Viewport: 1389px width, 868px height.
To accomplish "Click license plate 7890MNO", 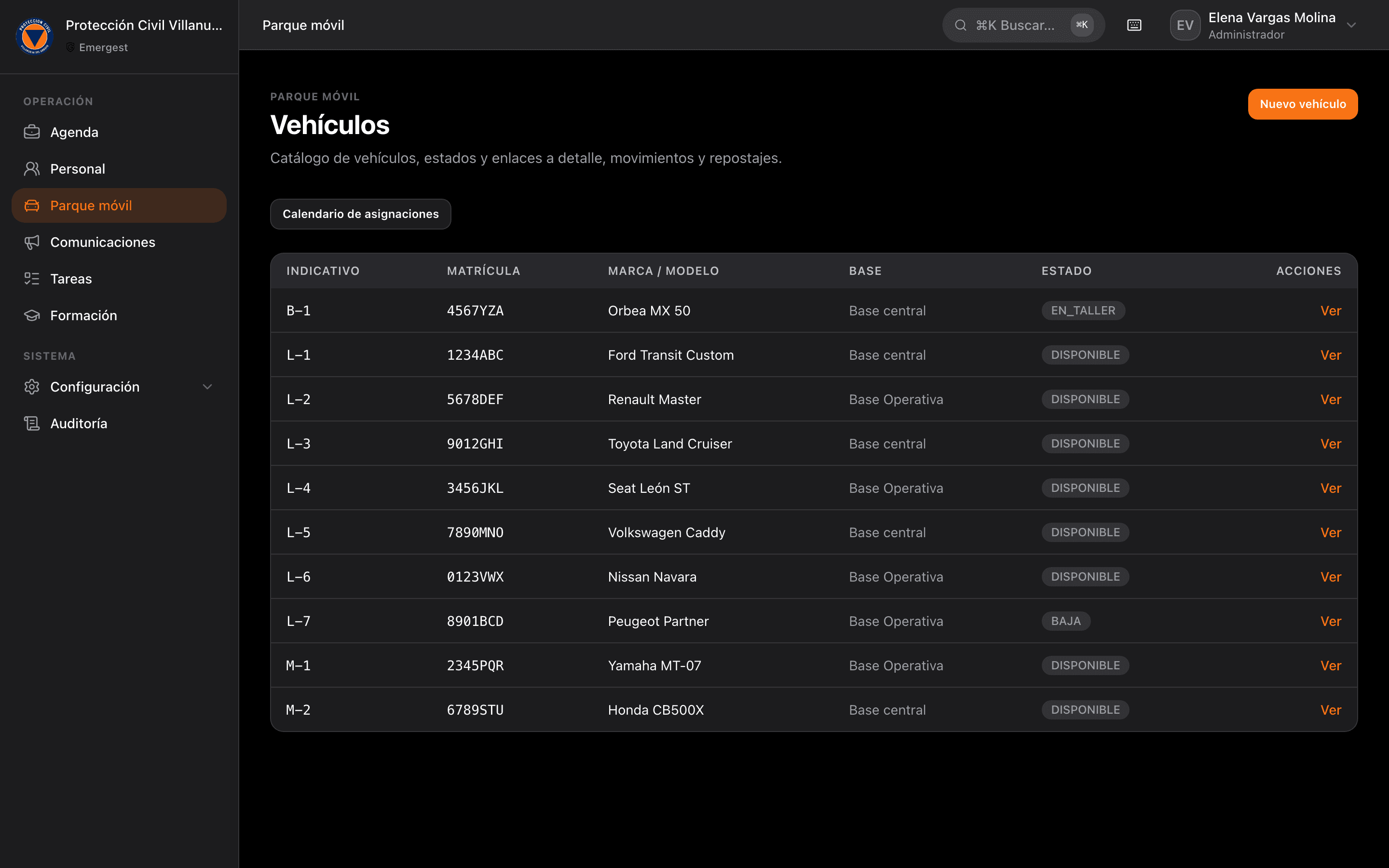I will 475,532.
